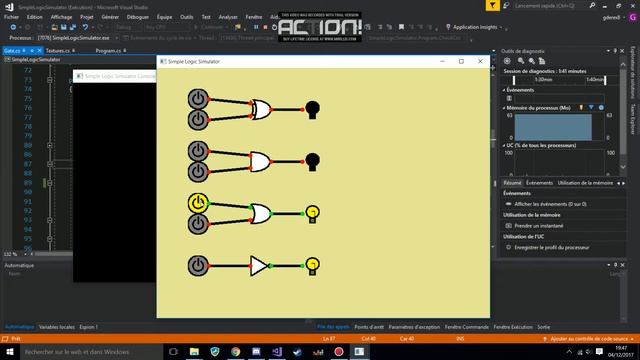This screenshot has height=360, width=640.
Task: Open diagnostic tools settings gear
Action: click(x=507, y=61)
